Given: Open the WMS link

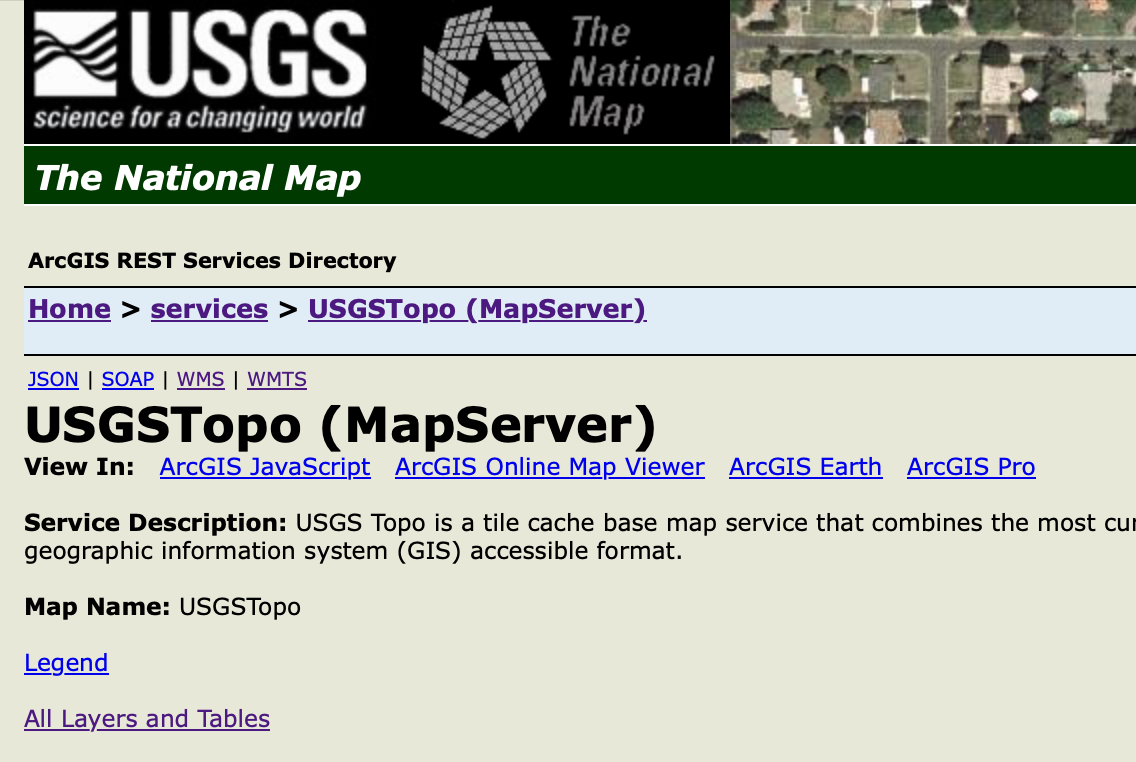Looking at the screenshot, I should pyautogui.click(x=201, y=380).
